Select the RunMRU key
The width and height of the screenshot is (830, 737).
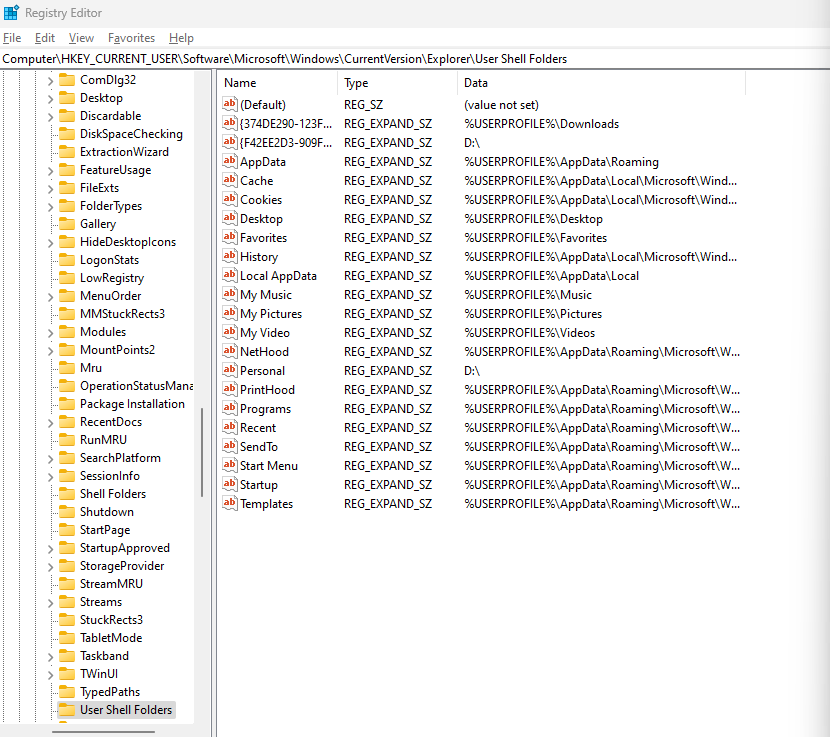coord(103,440)
